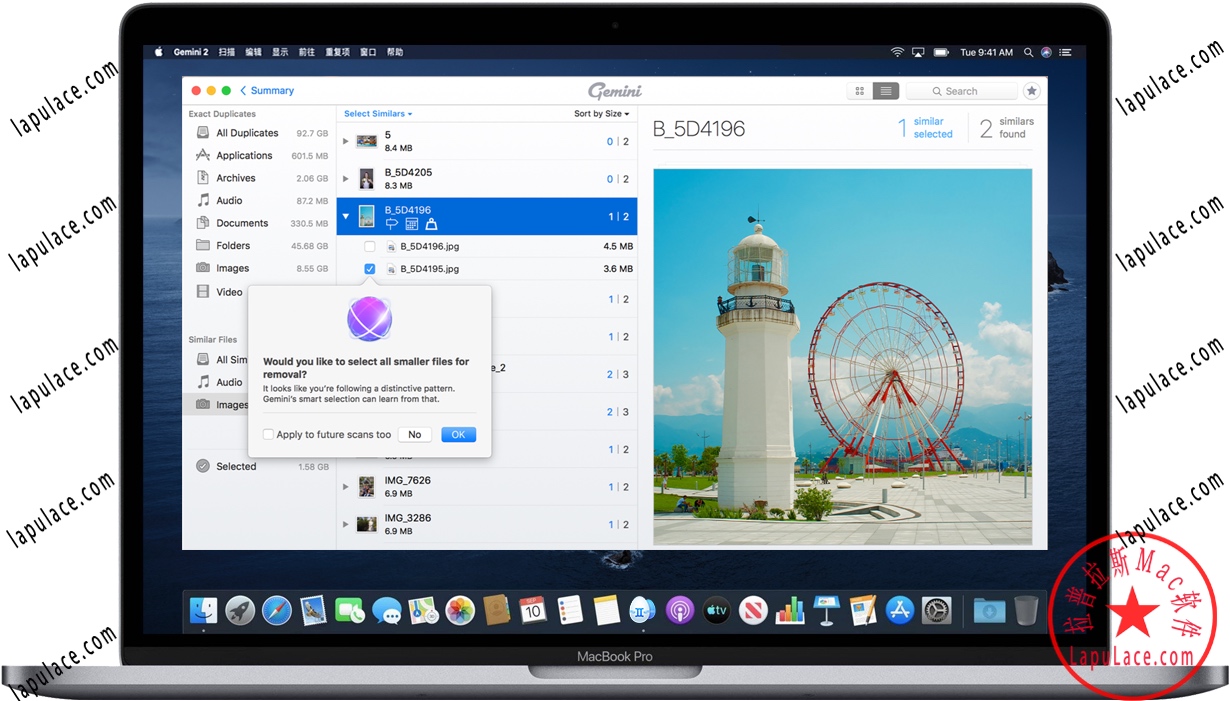Open App Store from the Dock

click(x=898, y=610)
